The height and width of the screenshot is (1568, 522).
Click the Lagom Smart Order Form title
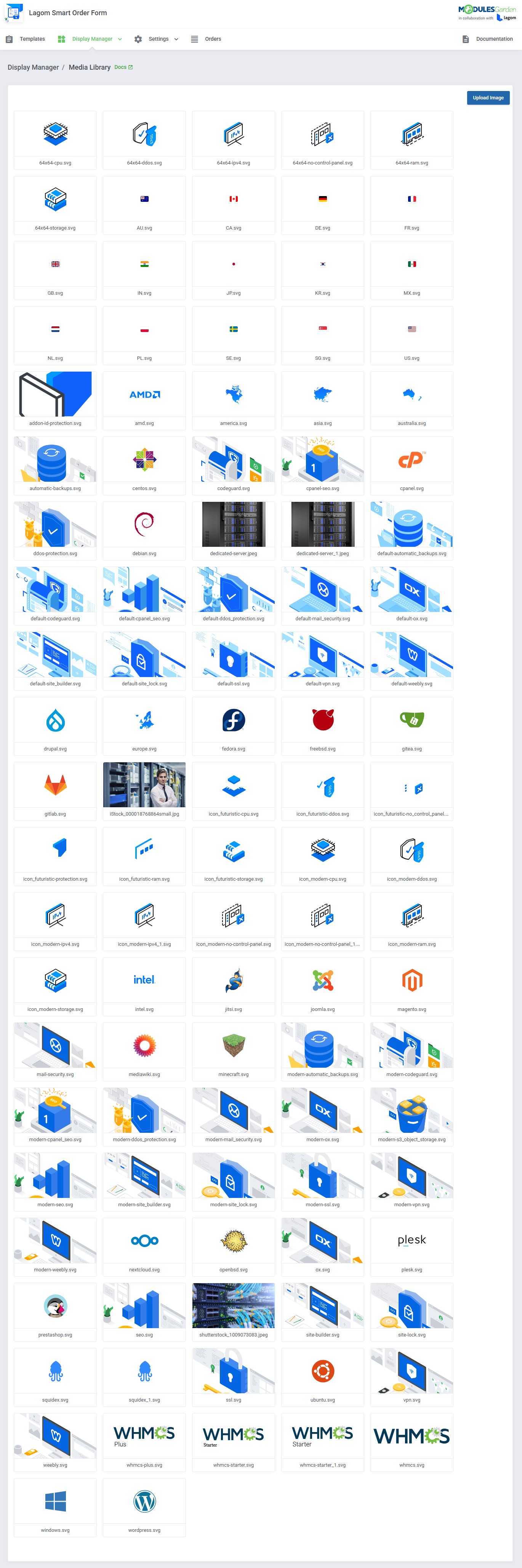[67, 13]
